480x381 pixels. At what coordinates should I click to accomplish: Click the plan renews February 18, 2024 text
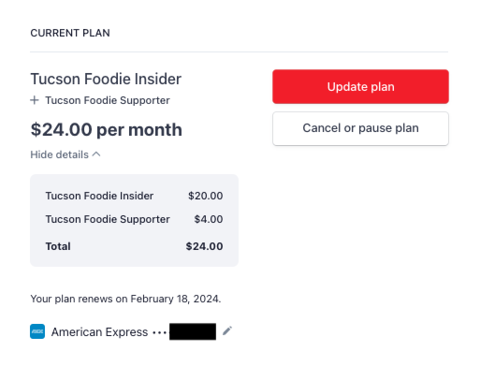(x=126, y=299)
